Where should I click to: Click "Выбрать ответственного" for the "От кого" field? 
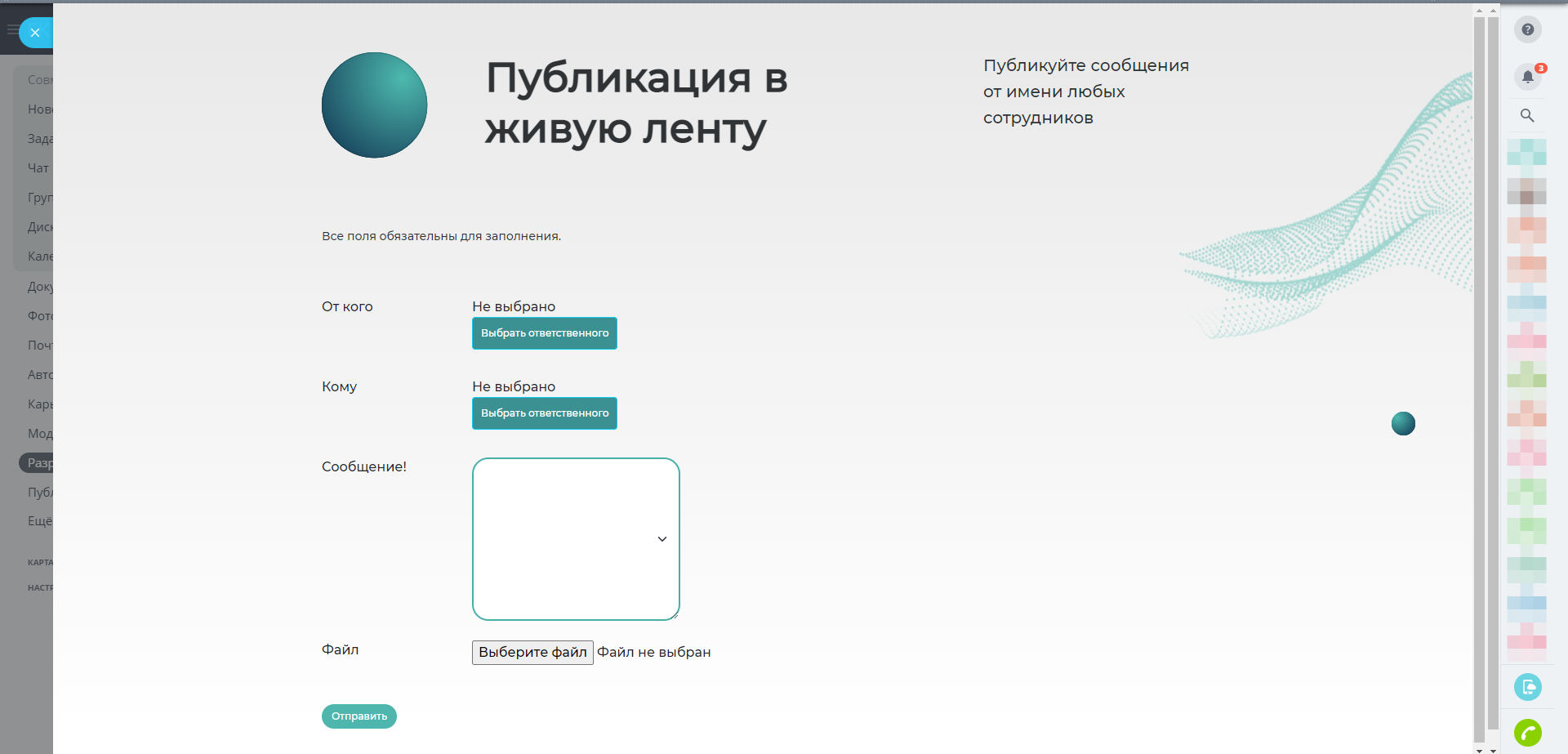pos(545,333)
